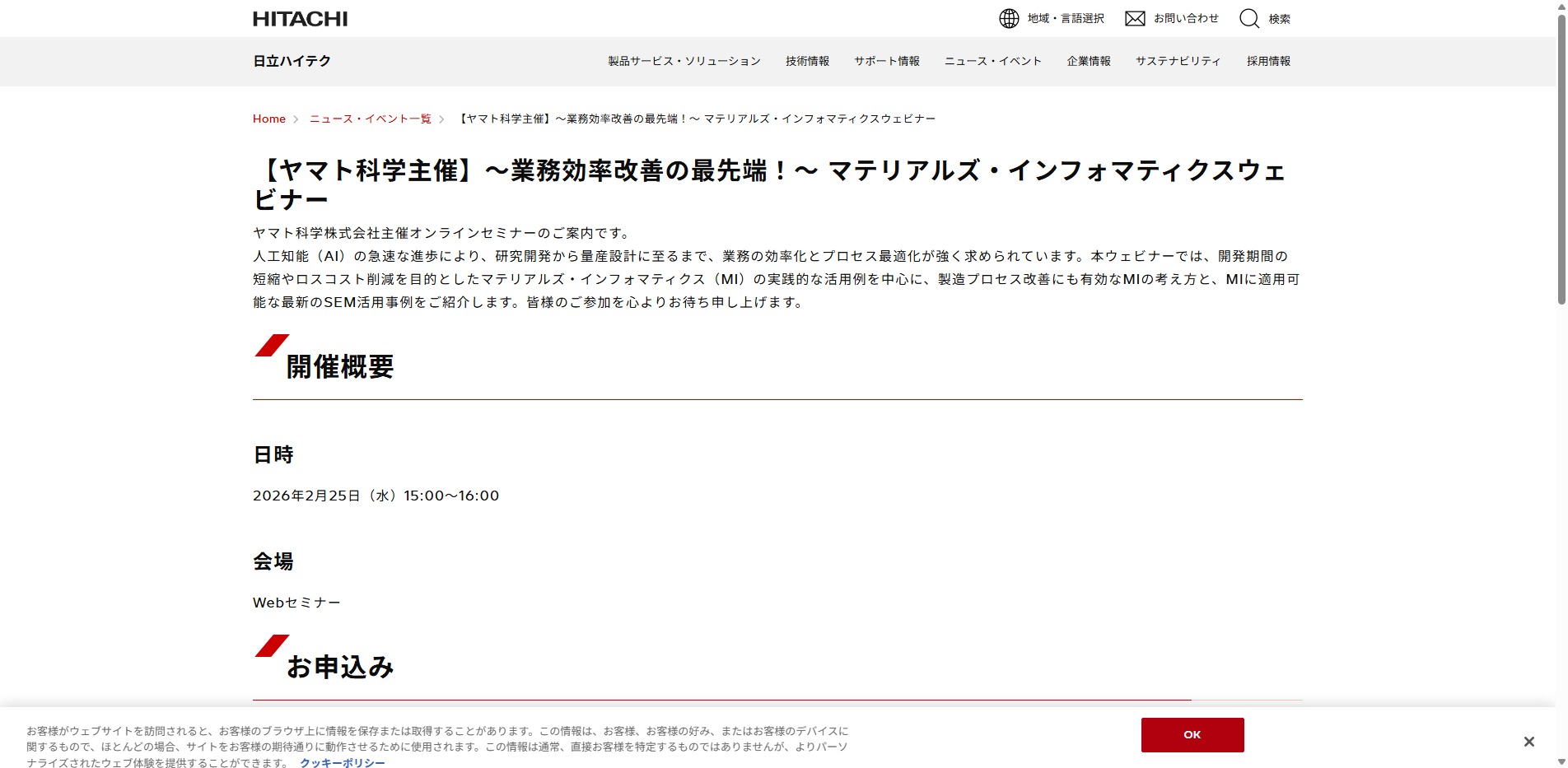Select the ニュース・イベント nav item
Viewport: 1568px width, 768px height.
coord(992,61)
